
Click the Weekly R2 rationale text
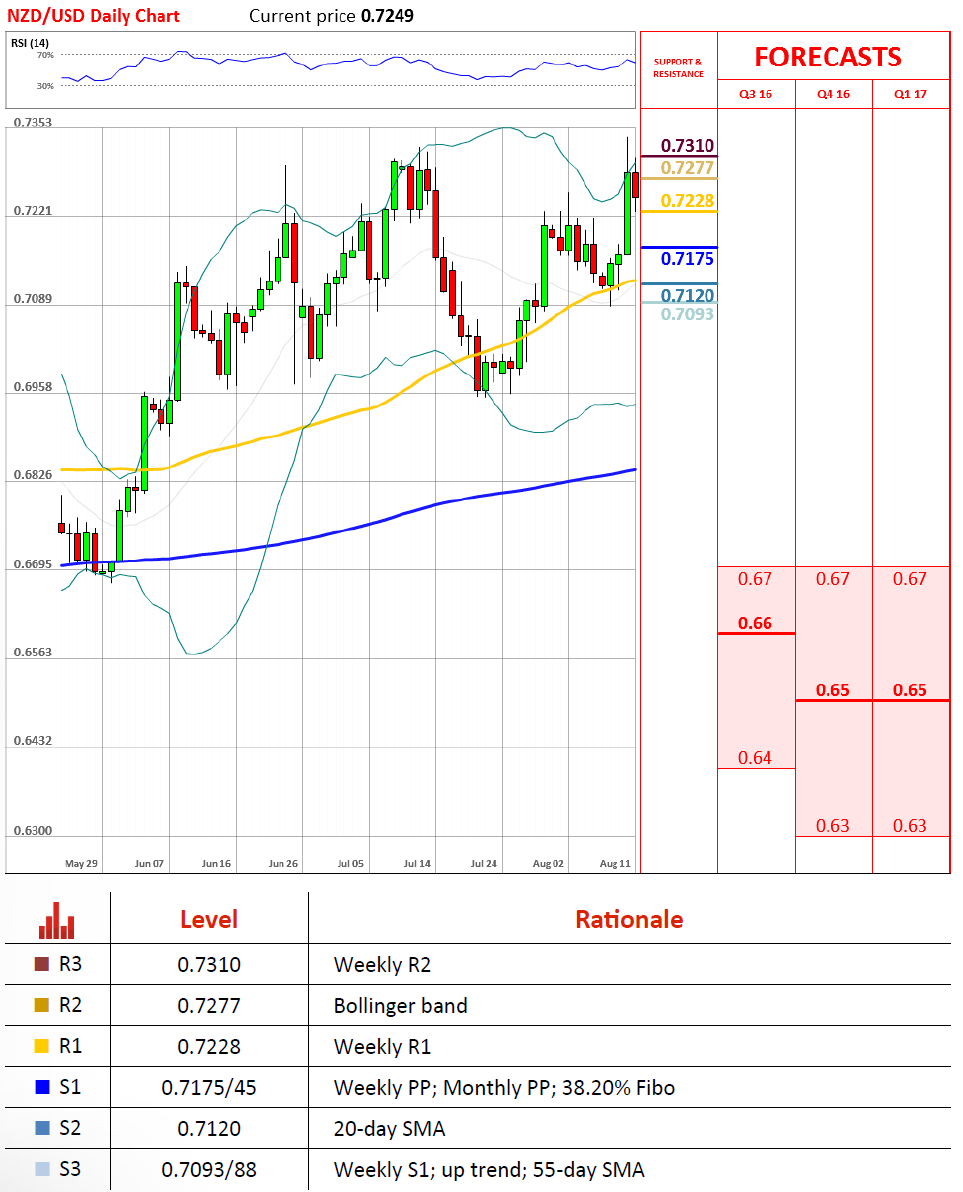click(382, 965)
